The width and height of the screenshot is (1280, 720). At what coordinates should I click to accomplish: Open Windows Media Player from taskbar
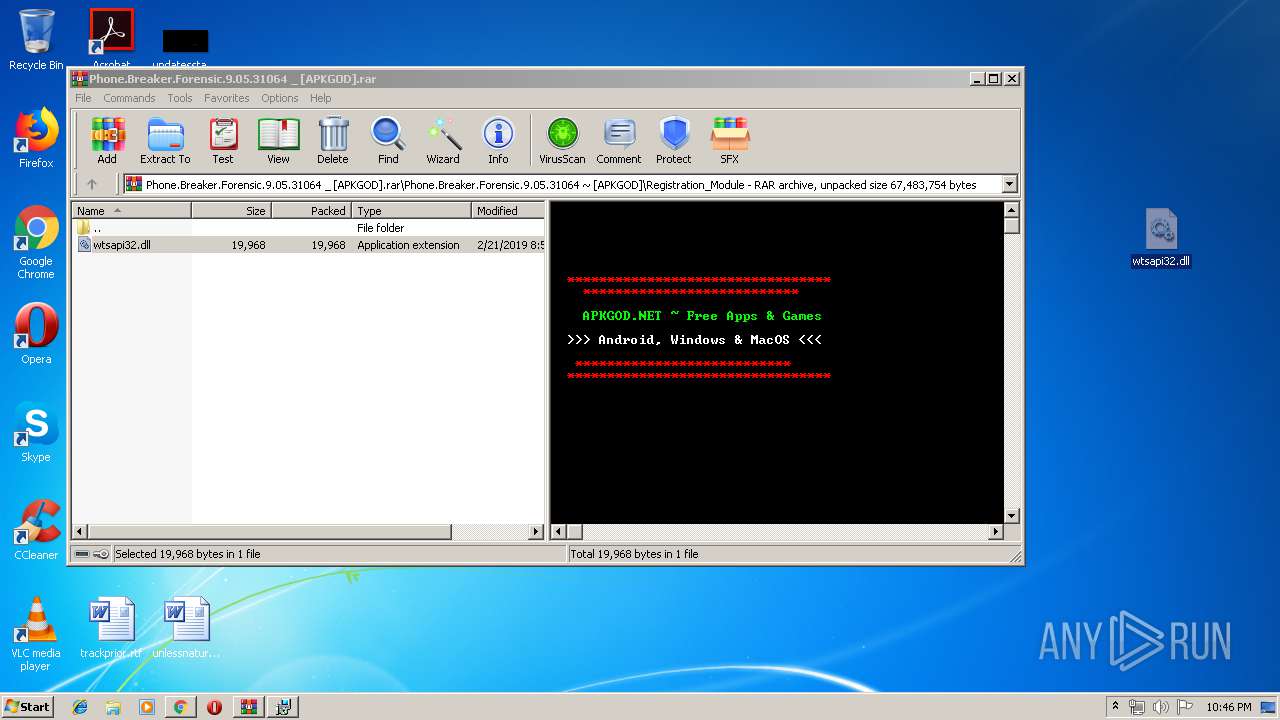point(147,707)
